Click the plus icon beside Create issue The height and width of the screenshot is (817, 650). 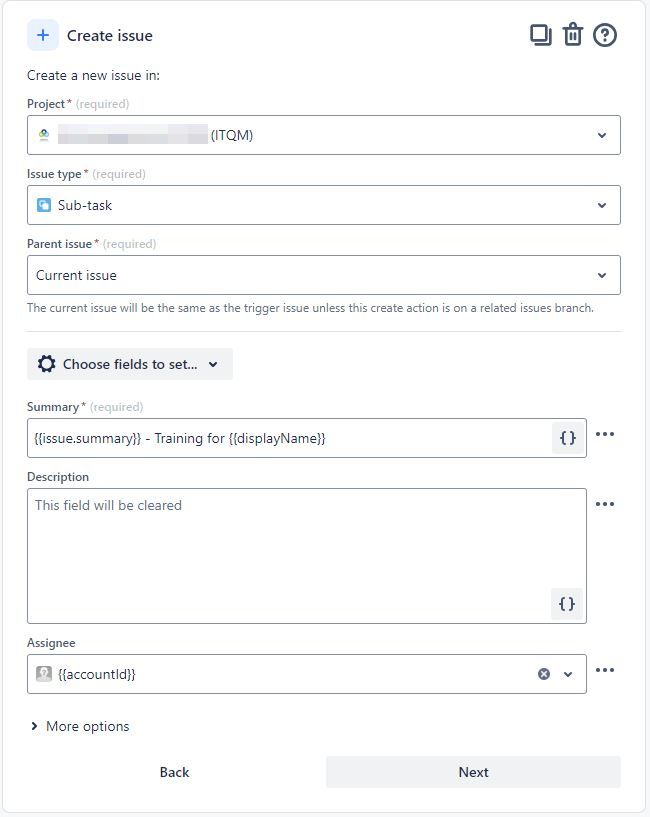[x=42, y=34]
